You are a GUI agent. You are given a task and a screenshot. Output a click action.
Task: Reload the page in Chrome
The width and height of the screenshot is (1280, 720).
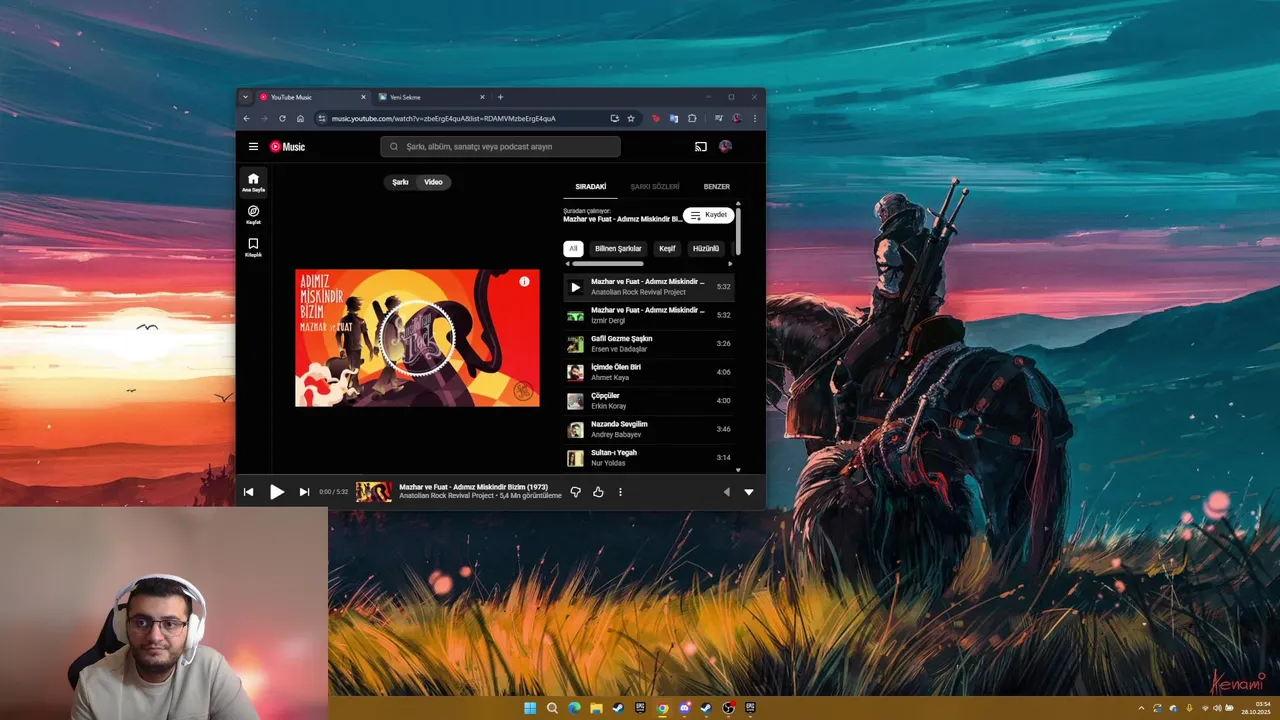pos(282,118)
